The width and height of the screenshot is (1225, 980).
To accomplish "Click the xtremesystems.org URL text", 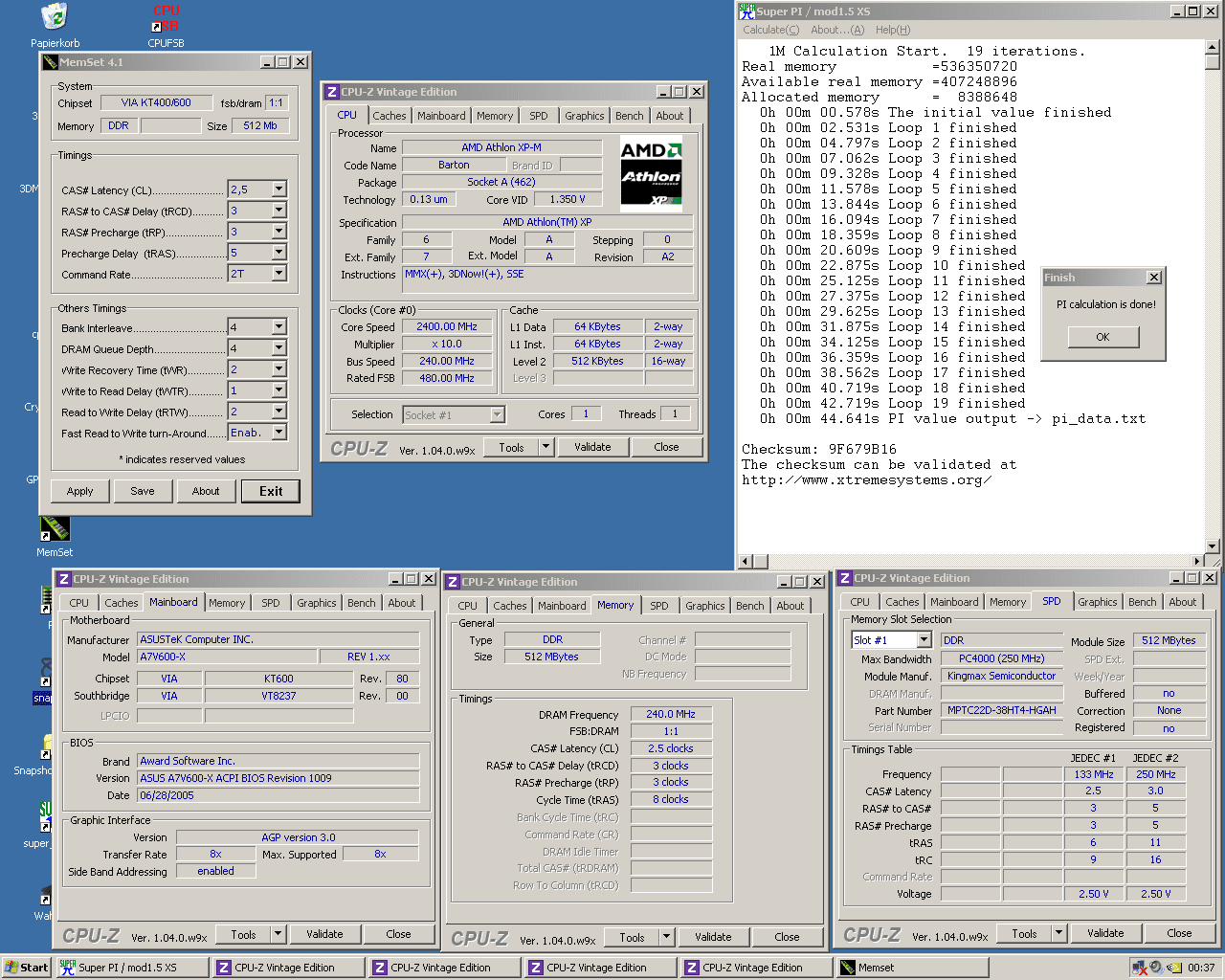I will pos(866,479).
